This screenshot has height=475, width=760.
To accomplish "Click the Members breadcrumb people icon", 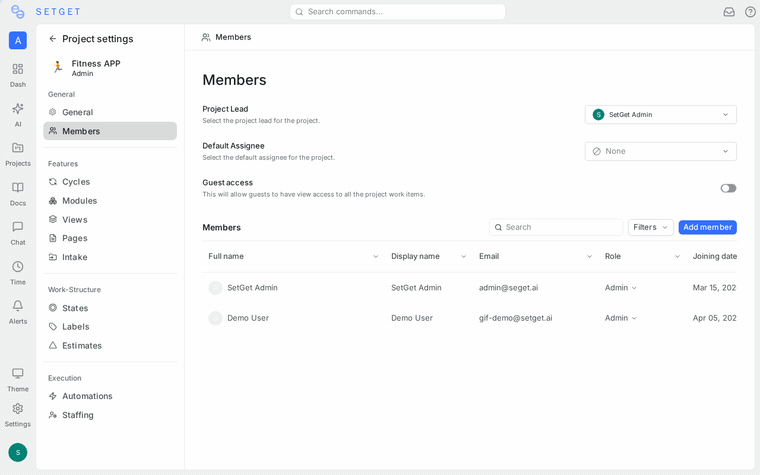I will pos(206,37).
